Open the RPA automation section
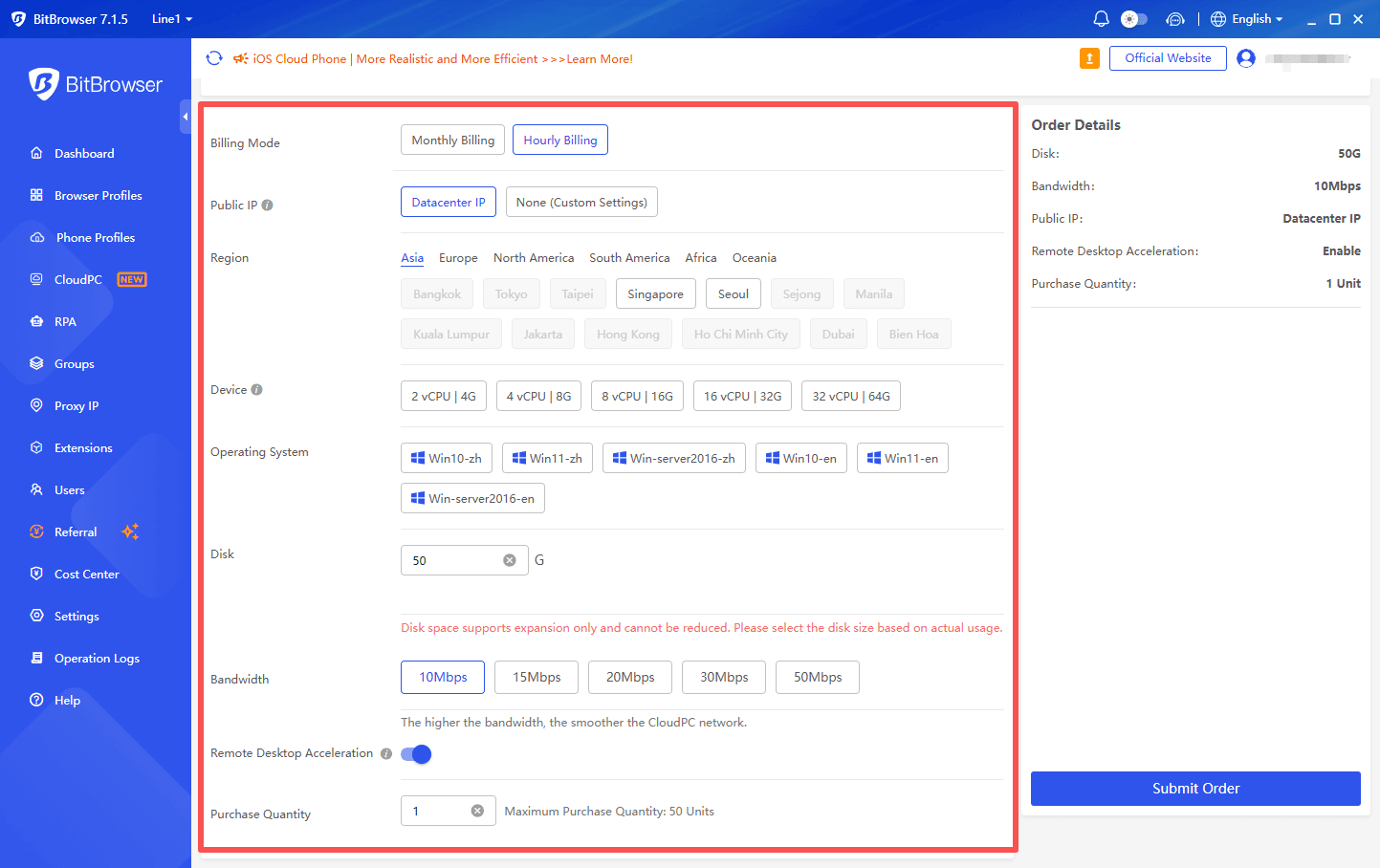Image resolution: width=1380 pixels, height=868 pixels. [x=65, y=321]
